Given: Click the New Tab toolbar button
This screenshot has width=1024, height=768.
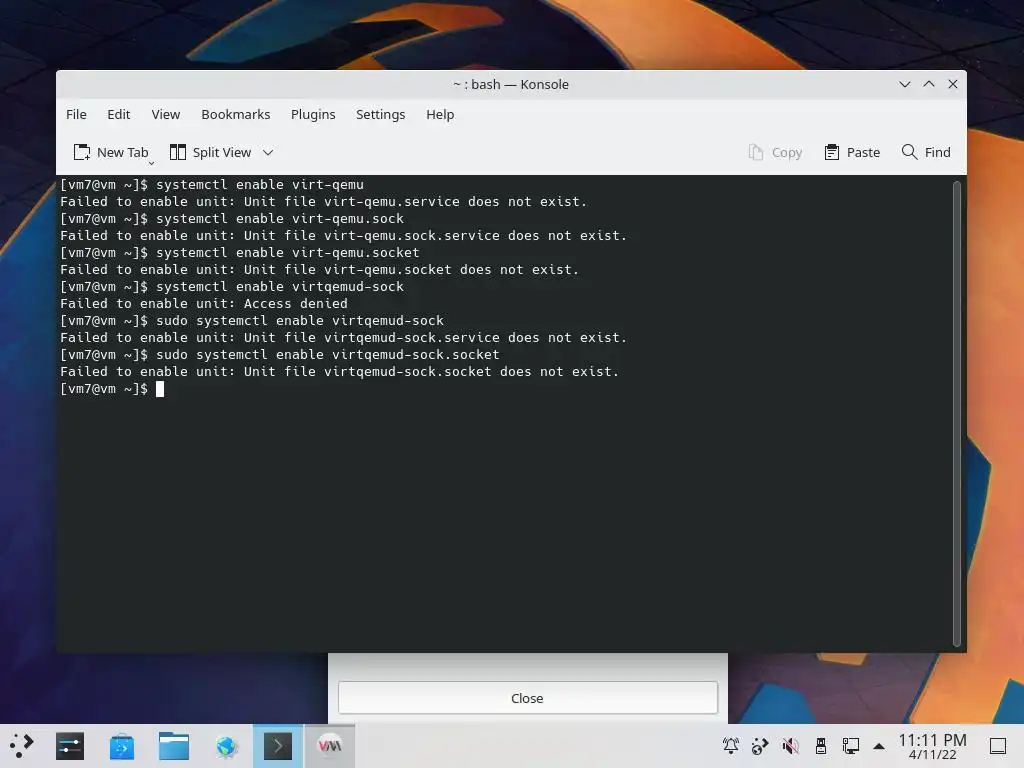Looking at the screenshot, I should pos(112,152).
